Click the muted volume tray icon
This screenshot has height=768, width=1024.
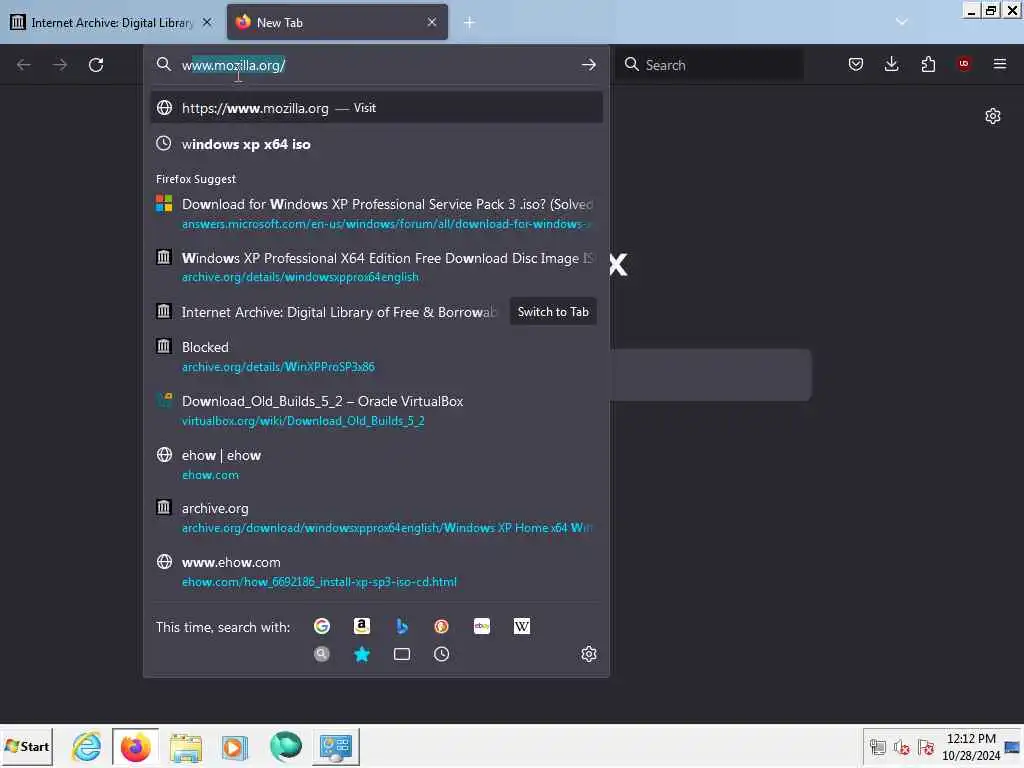(901, 747)
